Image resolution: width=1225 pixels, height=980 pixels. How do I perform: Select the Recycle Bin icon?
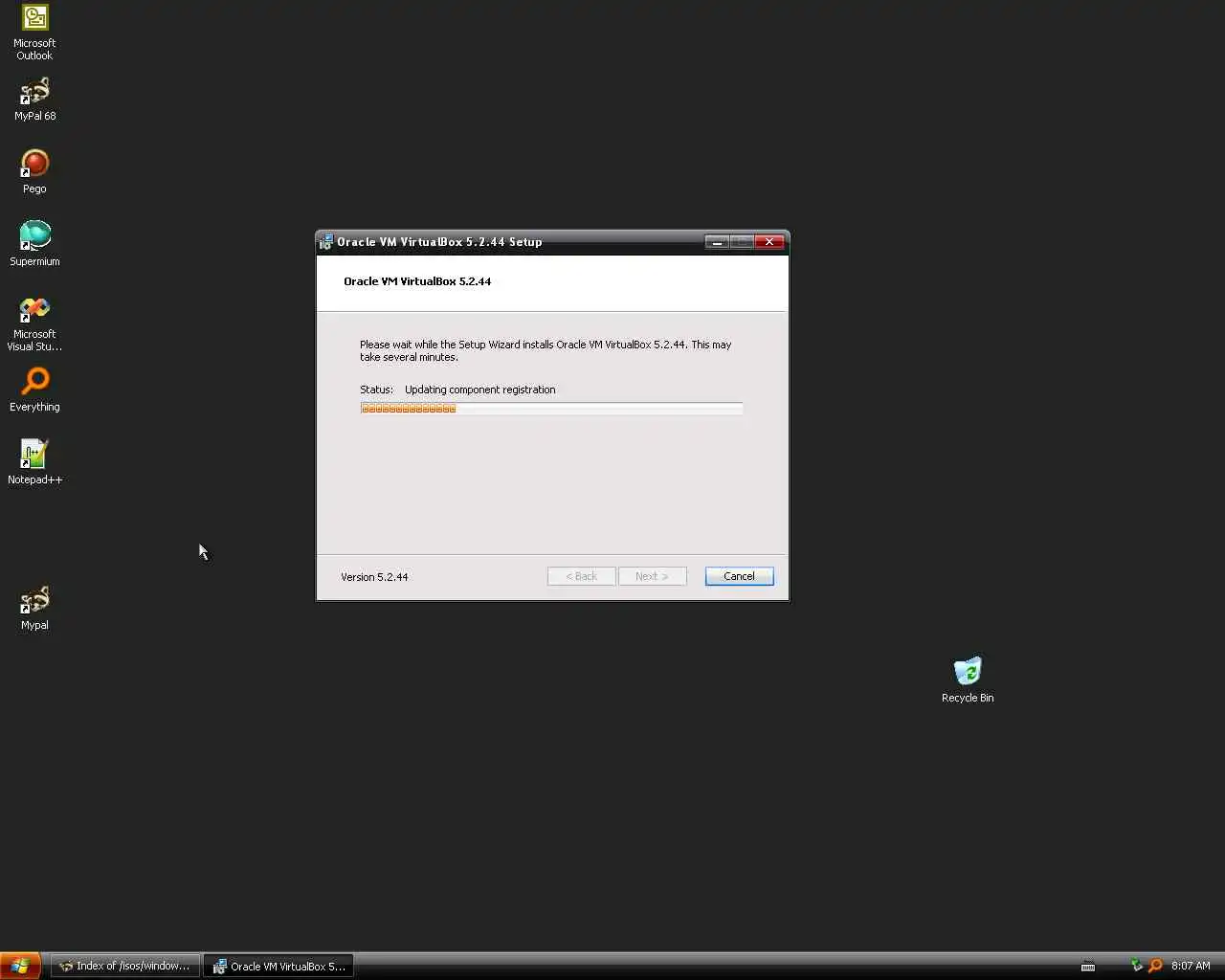(968, 680)
